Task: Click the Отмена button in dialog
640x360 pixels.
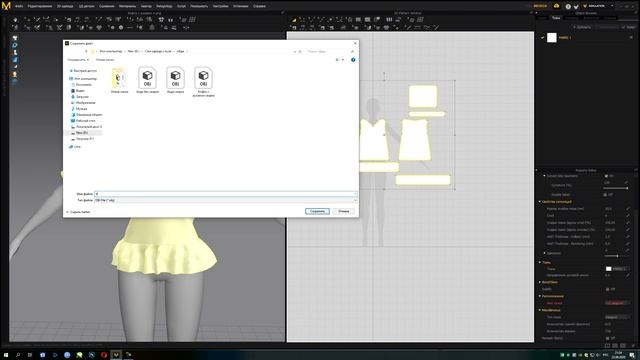Action: (x=344, y=211)
